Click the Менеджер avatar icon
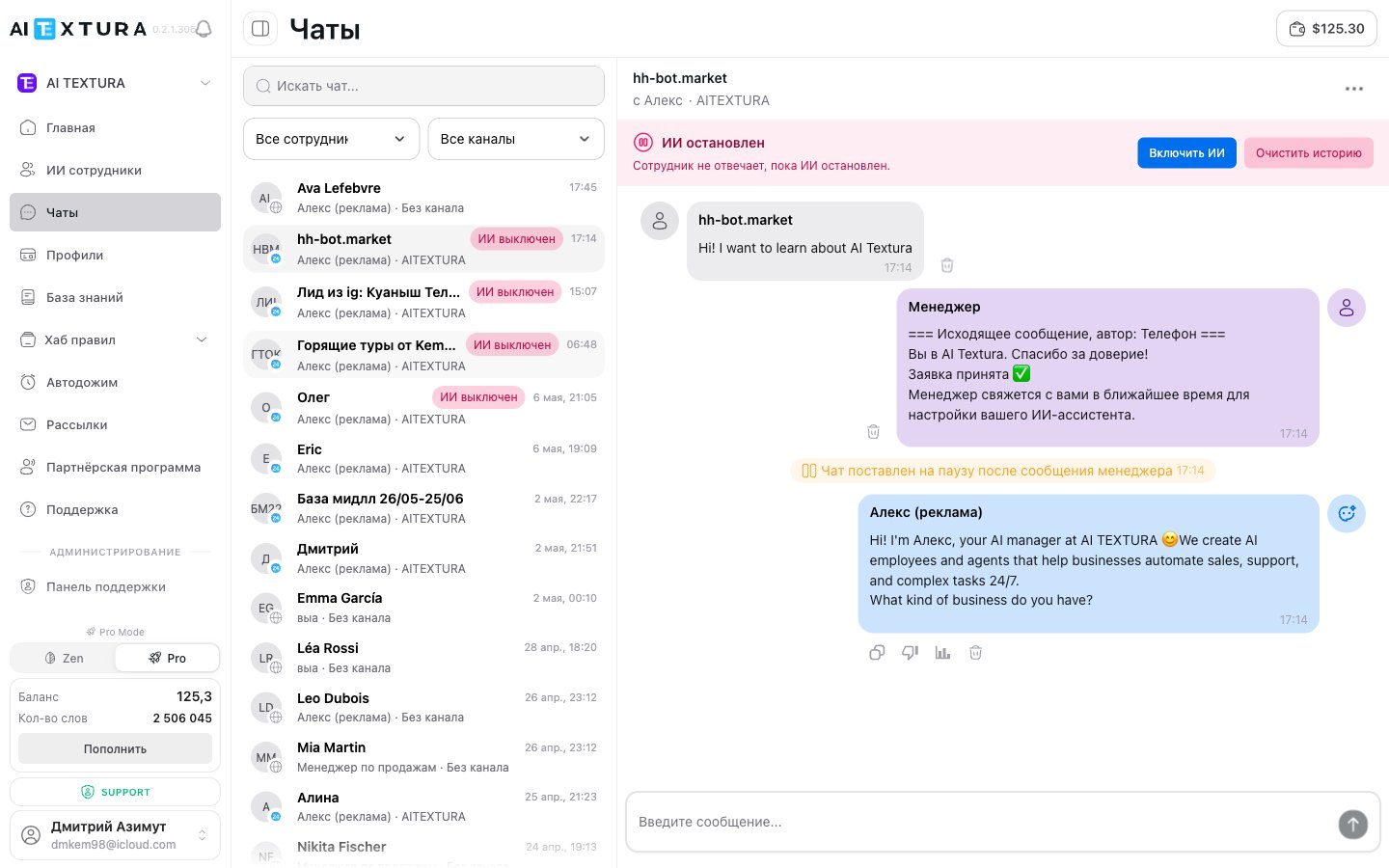Viewport: 1389px width, 868px height. pos(1347,308)
